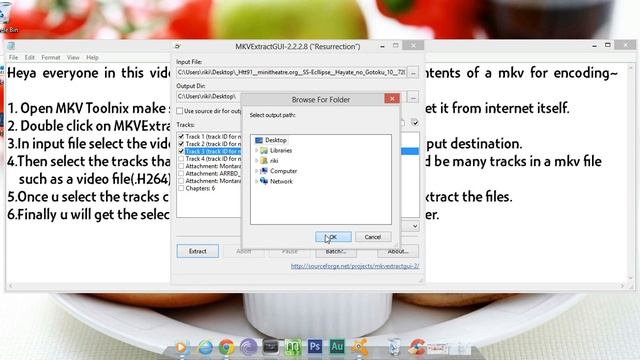Open the purple BitTorrent dock icon
The height and width of the screenshot is (360, 640).
(x=248, y=347)
